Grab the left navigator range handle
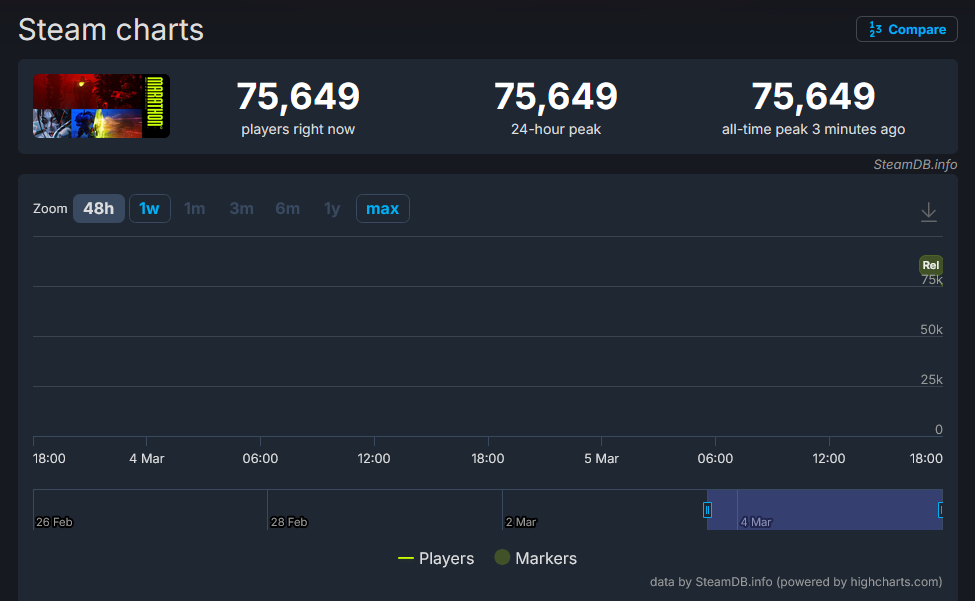The width and height of the screenshot is (975, 601). click(x=707, y=510)
